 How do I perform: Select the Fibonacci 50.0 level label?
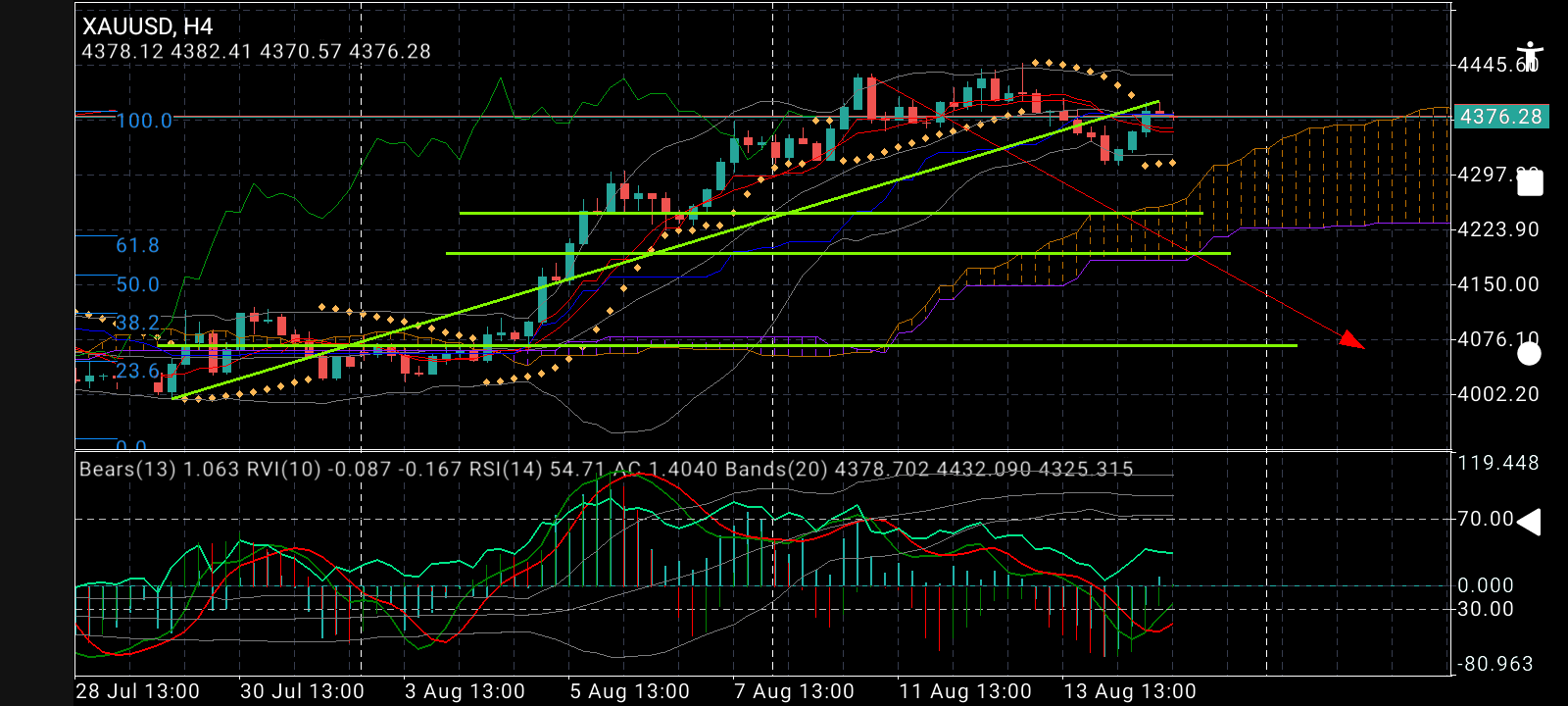[137, 284]
